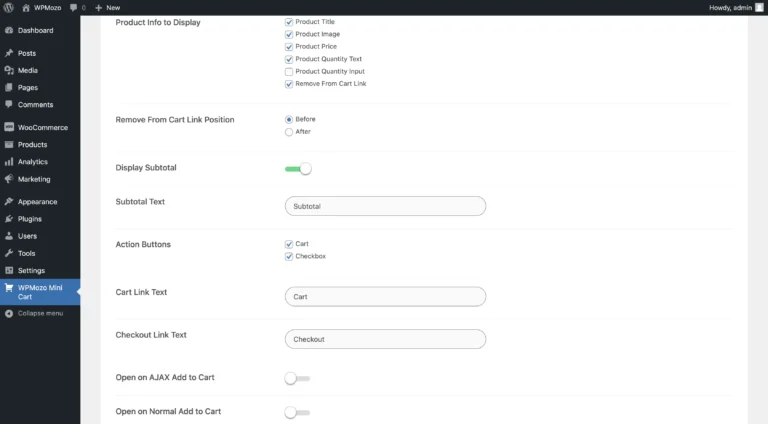Image resolution: width=768 pixels, height=424 pixels.
Task: Uncheck Remove From Cart Link checkbox
Action: point(289,84)
